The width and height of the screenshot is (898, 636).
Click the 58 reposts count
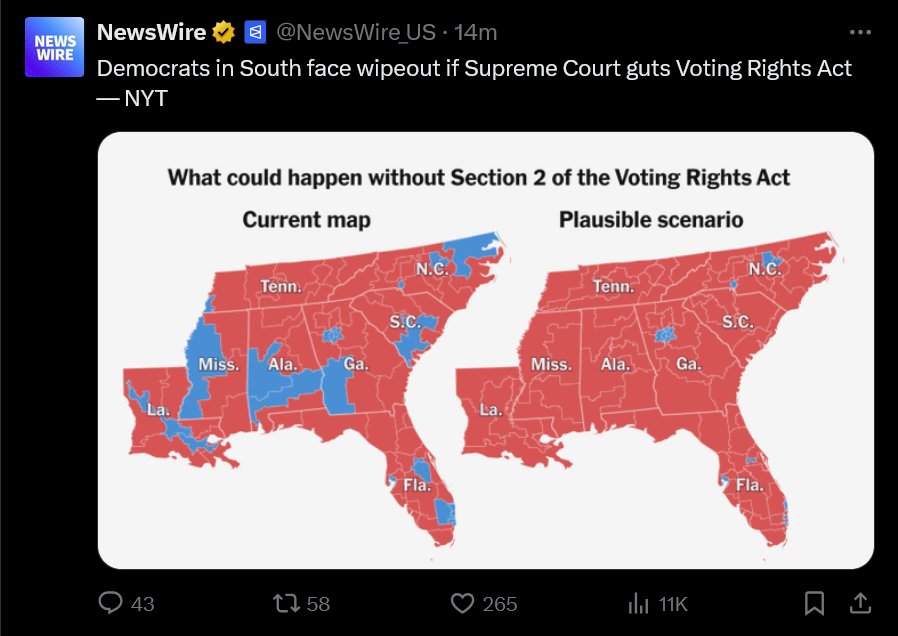point(318,604)
